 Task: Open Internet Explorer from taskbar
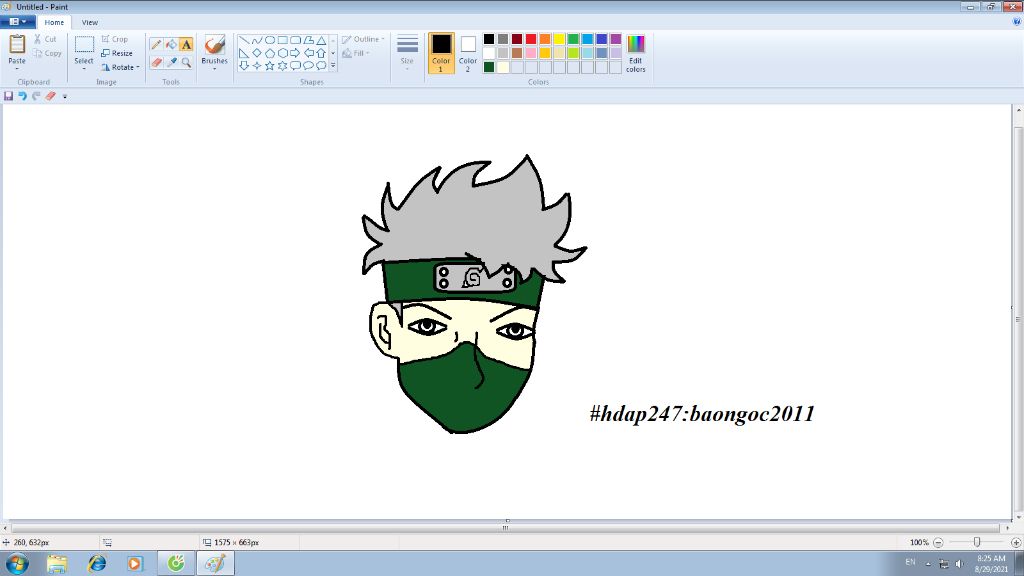tap(97, 563)
